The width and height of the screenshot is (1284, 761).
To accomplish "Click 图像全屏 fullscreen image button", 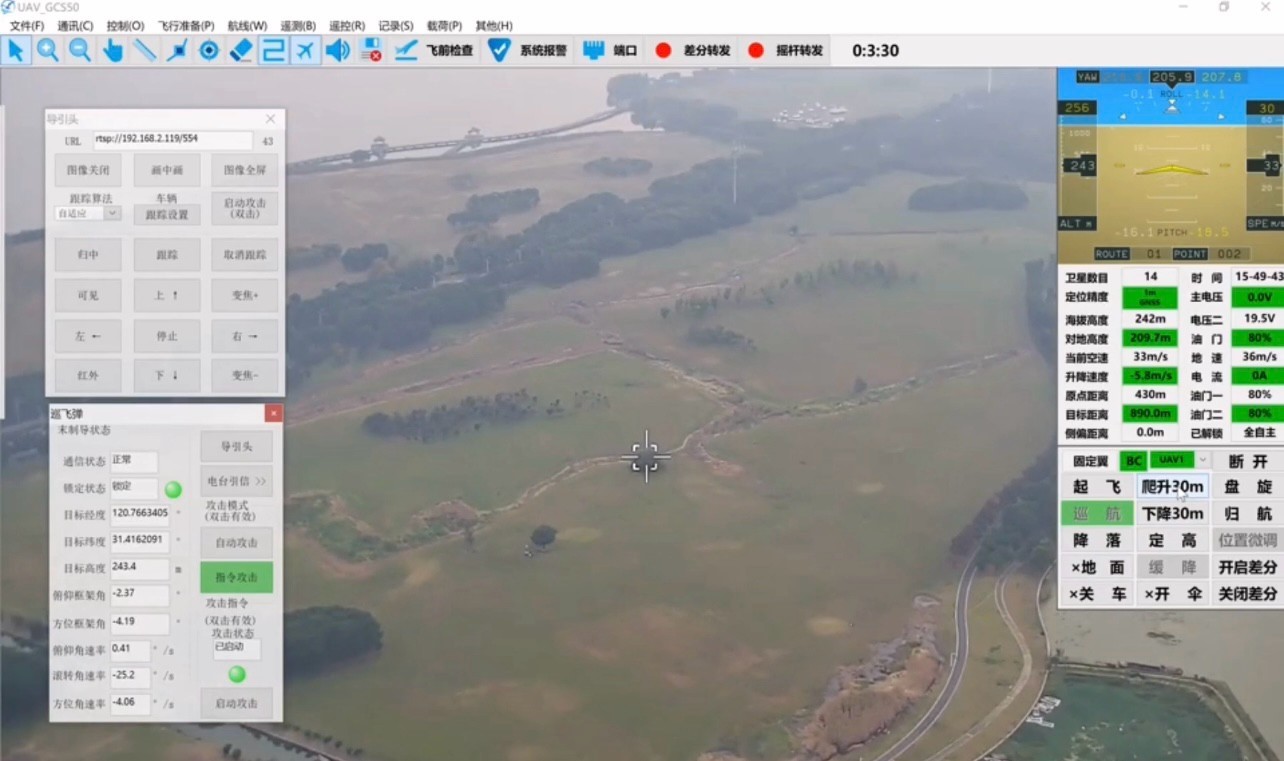I will coord(245,170).
